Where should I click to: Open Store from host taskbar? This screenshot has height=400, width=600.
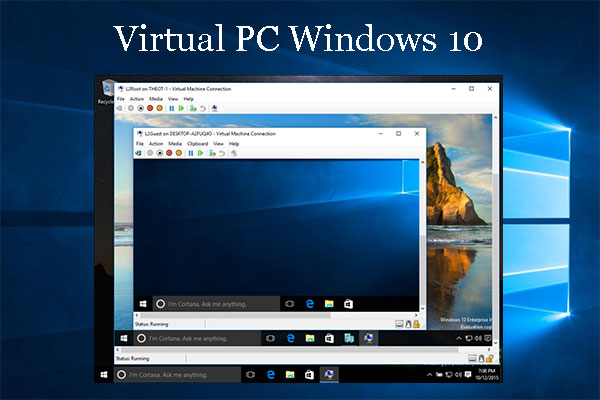(x=309, y=375)
